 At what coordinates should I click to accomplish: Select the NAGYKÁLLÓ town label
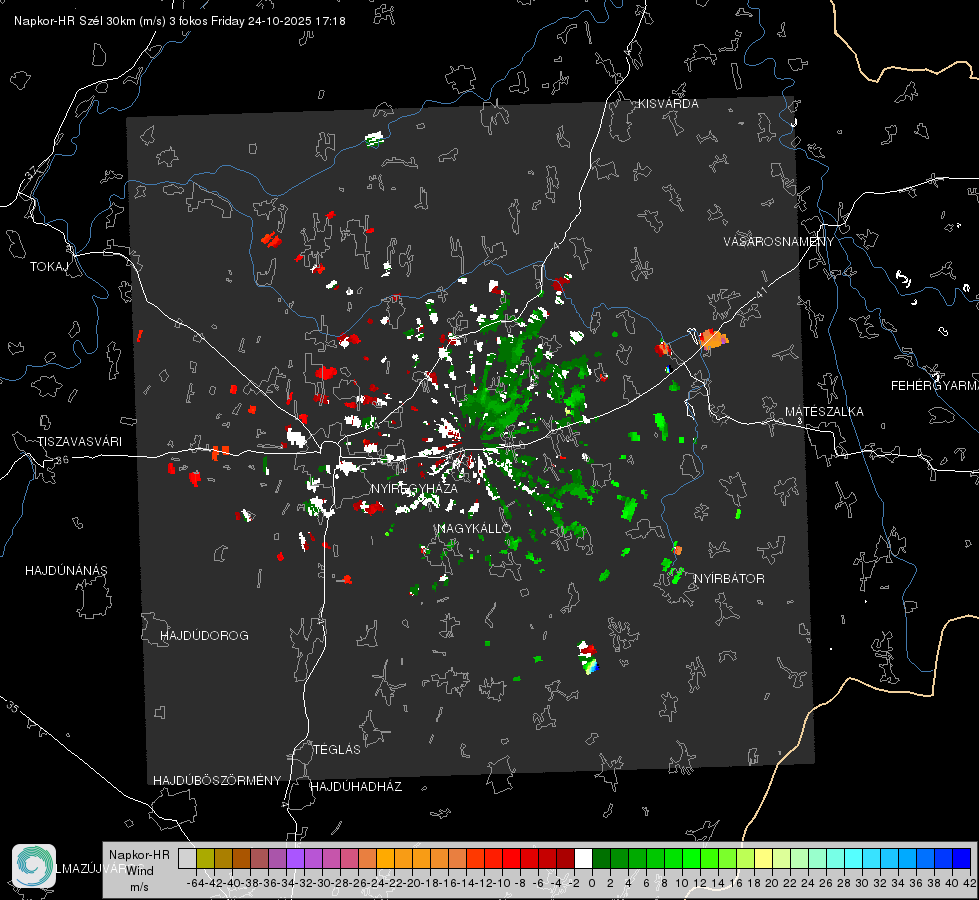[474, 528]
